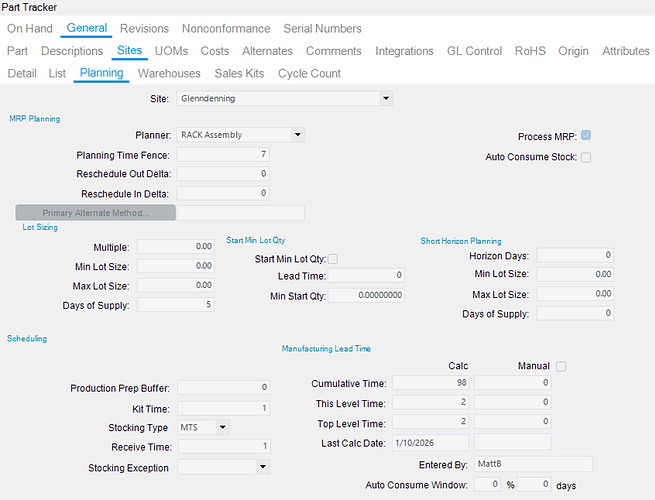Viewport: 655px width, 500px height.
Task: Open the Integrations sub-tab
Action: [404, 51]
